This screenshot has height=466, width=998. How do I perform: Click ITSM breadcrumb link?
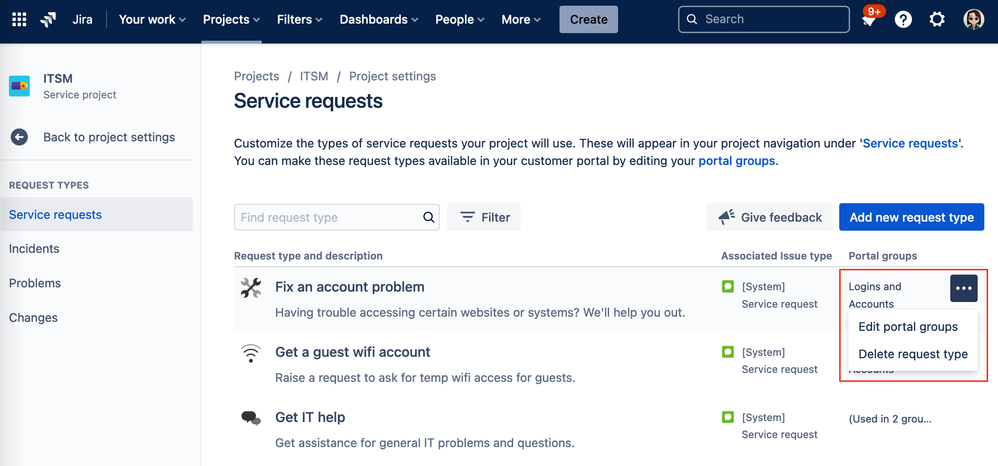tap(314, 76)
